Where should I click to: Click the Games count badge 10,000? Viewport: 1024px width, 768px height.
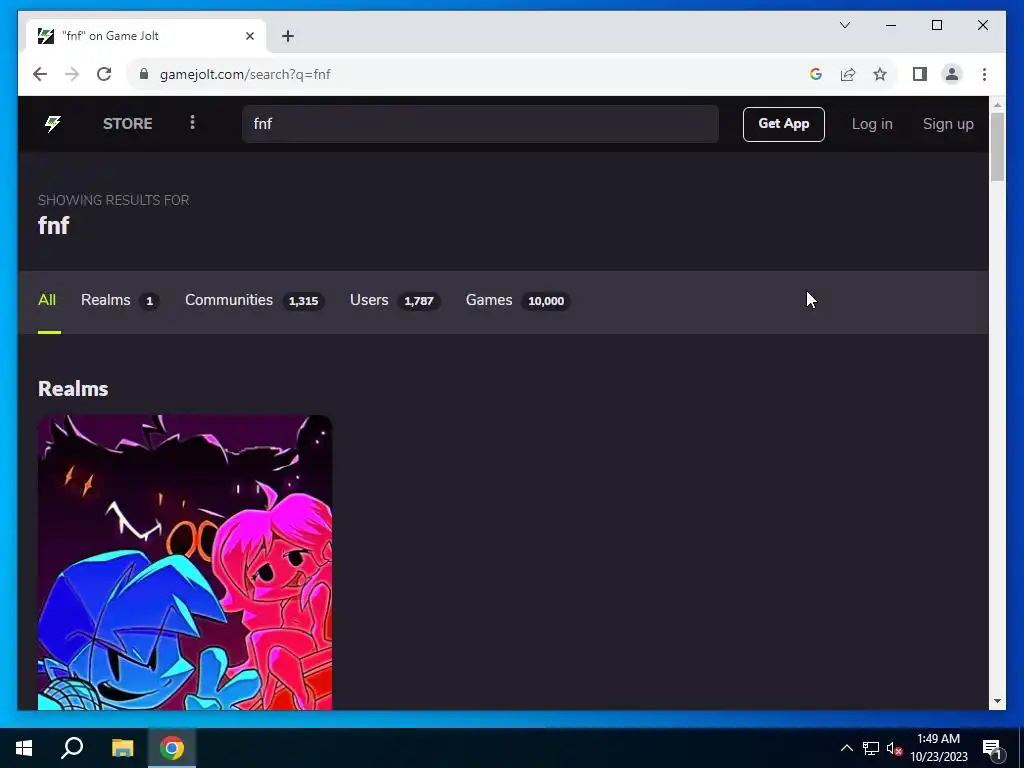[x=546, y=301]
